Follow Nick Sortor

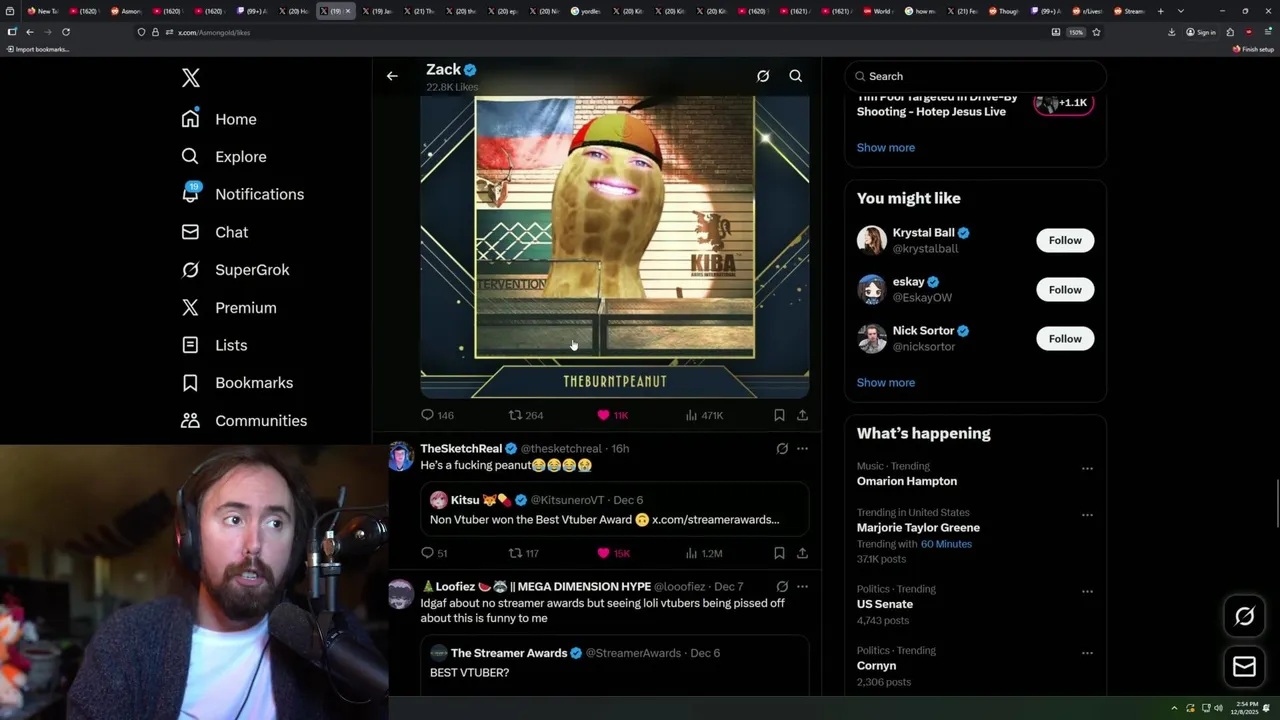coord(1065,339)
